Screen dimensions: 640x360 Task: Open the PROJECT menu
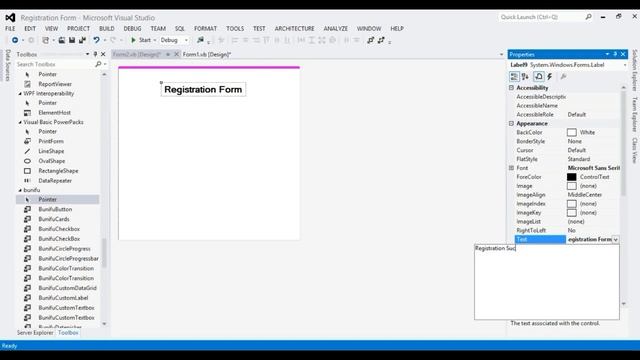click(78, 29)
